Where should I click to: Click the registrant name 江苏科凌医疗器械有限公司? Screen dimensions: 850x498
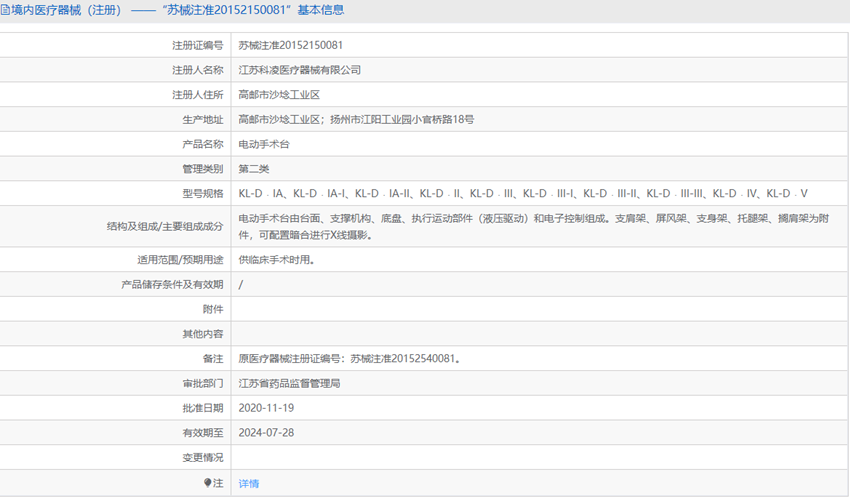tap(300, 70)
